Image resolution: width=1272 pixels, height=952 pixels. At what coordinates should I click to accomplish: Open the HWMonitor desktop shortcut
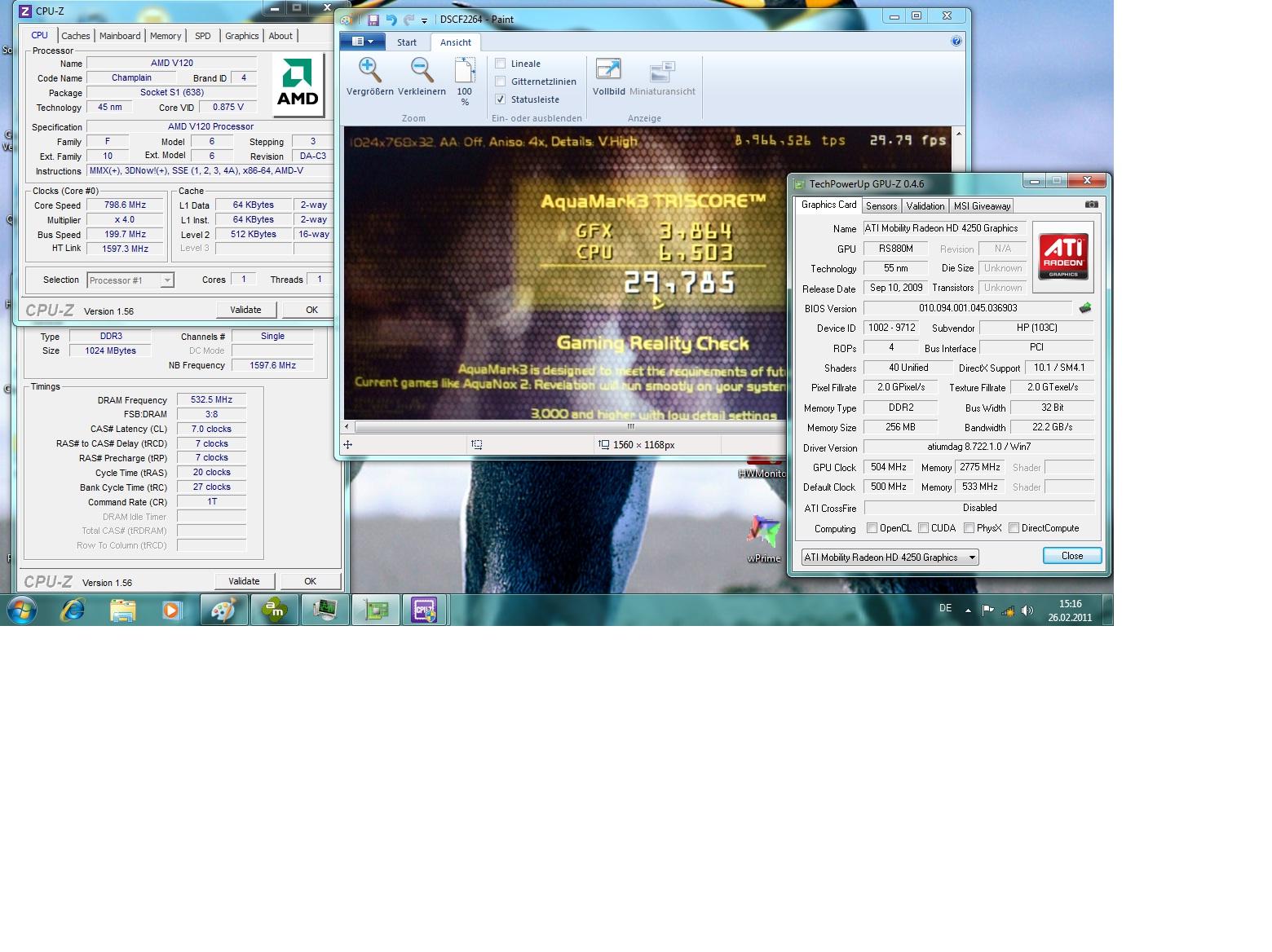click(x=763, y=469)
